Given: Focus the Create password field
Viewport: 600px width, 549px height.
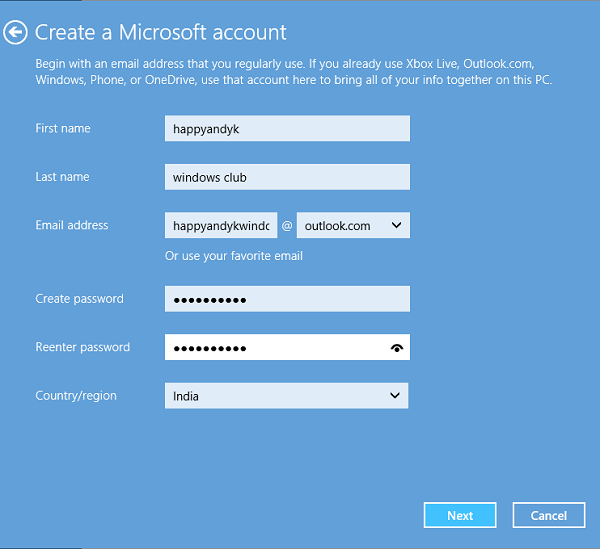Looking at the screenshot, I should point(287,299).
